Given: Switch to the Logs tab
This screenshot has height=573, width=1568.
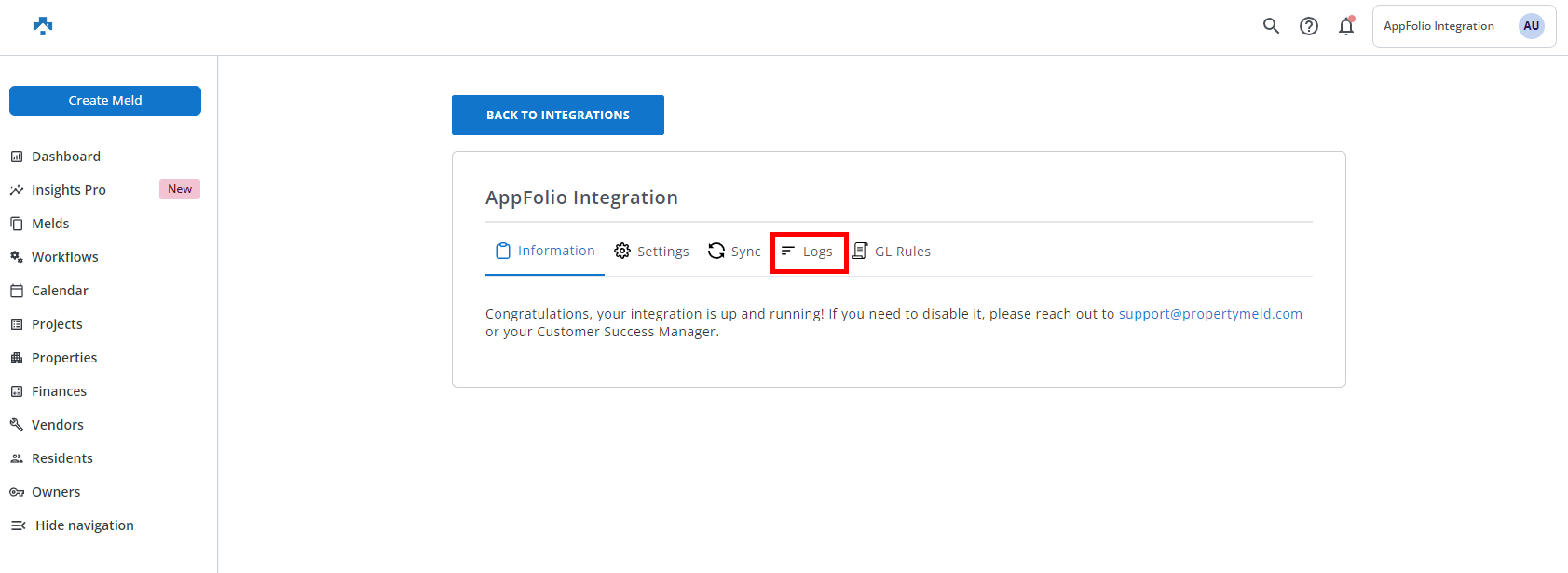Looking at the screenshot, I should (x=809, y=252).
